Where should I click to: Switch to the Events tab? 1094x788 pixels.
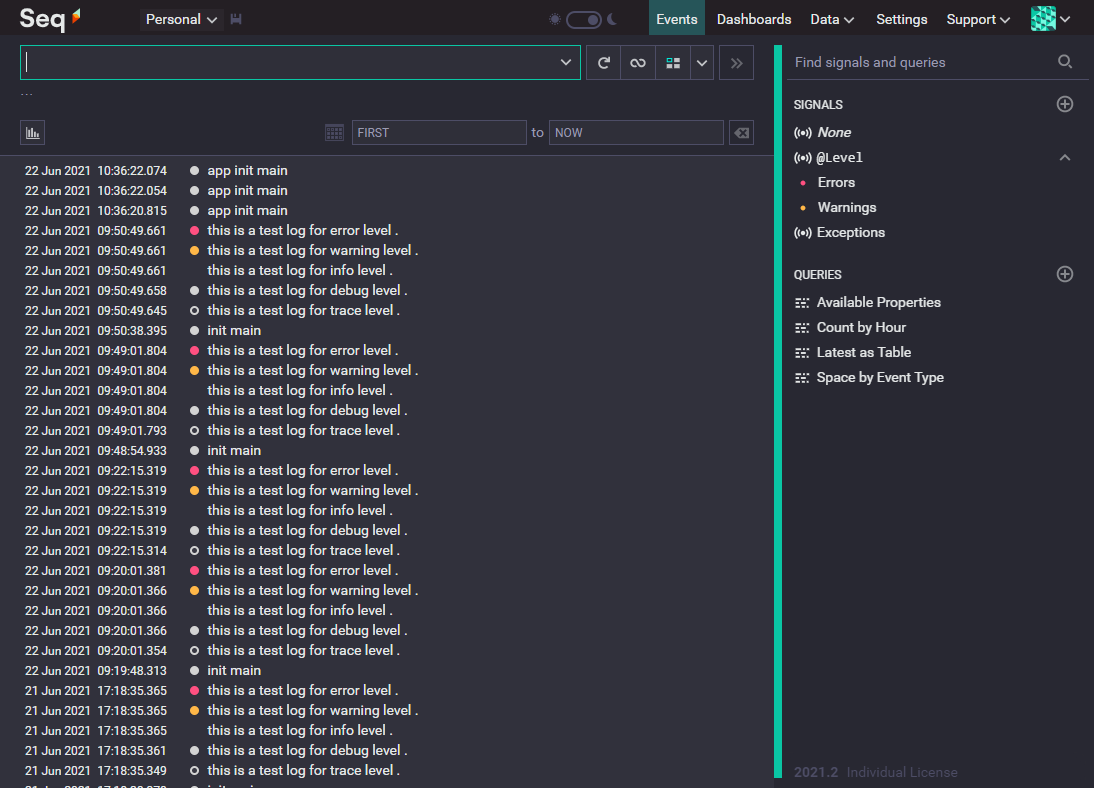(x=676, y=19)
